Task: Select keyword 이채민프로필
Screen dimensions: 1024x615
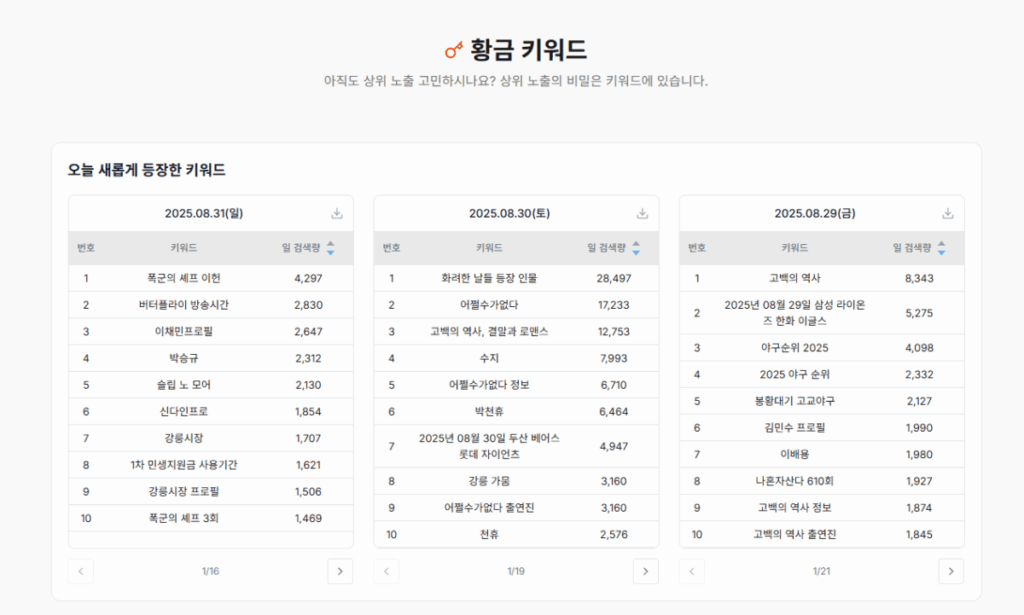Action: [x=184, y=332]
